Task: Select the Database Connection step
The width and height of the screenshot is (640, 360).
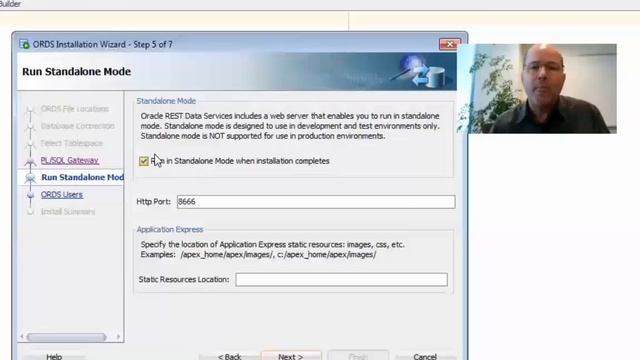Action: click(78, 126)
